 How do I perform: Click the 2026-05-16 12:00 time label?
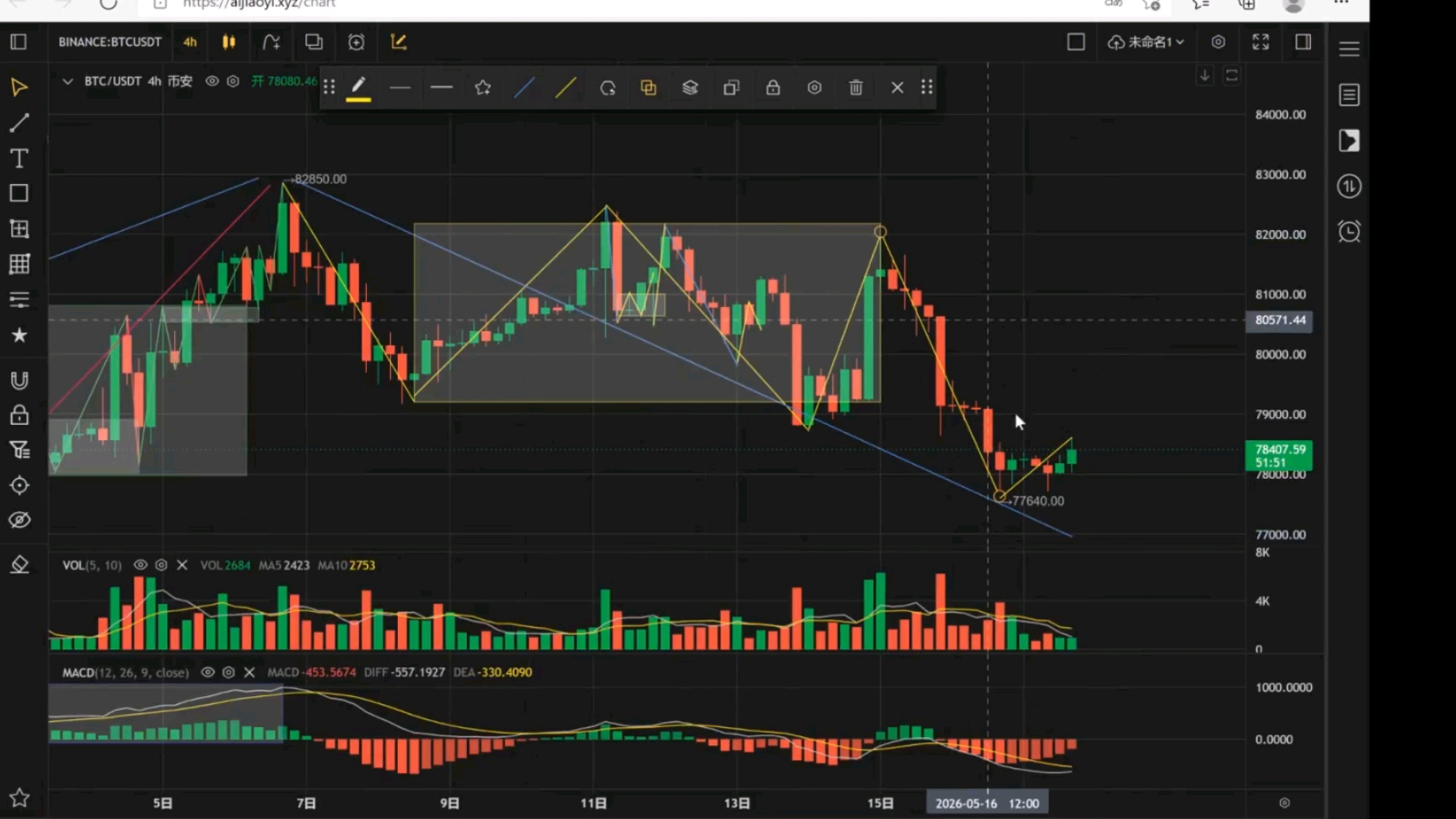tap(987, 804)
